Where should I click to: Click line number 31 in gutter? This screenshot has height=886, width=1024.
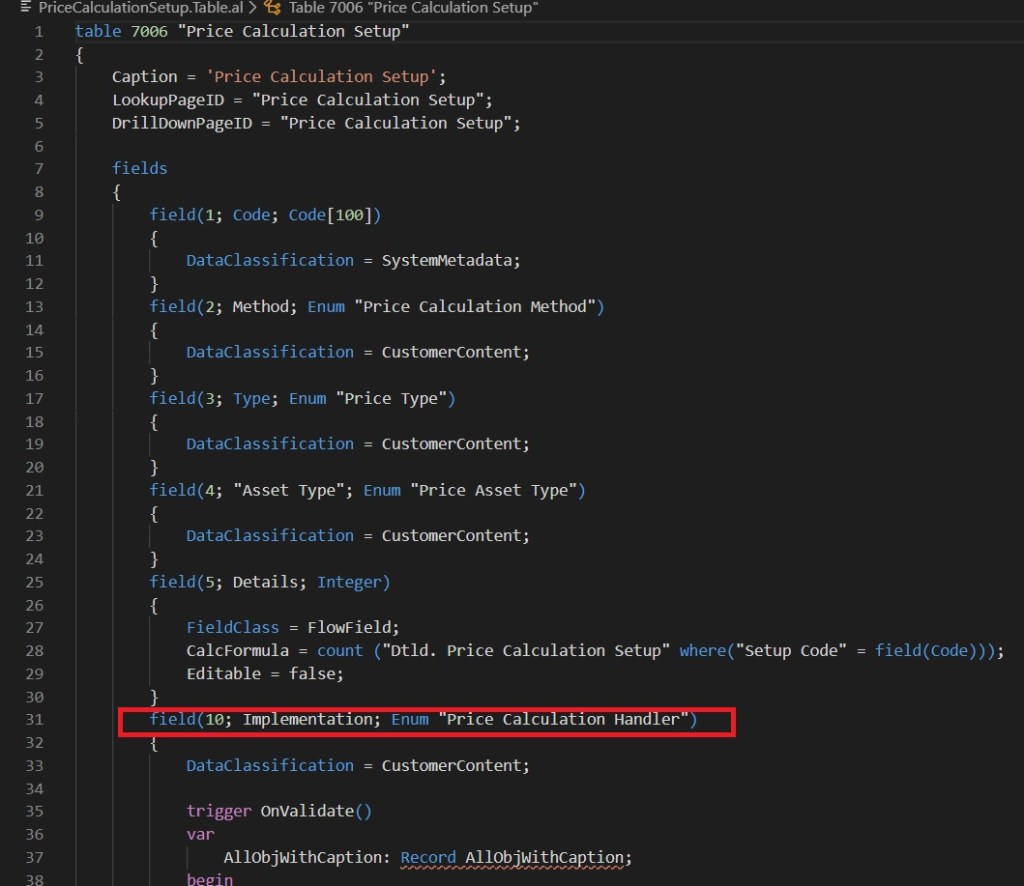coord(37,720)
